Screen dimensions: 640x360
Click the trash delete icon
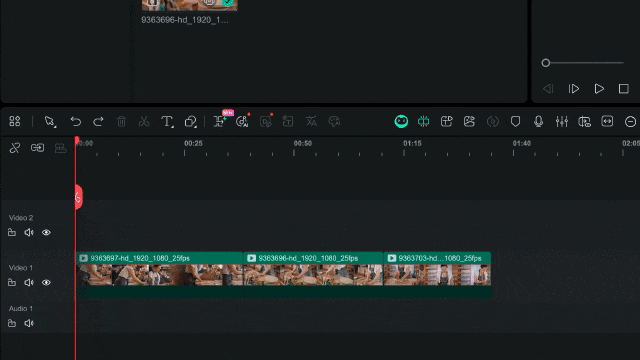click(x=121, y=121)
